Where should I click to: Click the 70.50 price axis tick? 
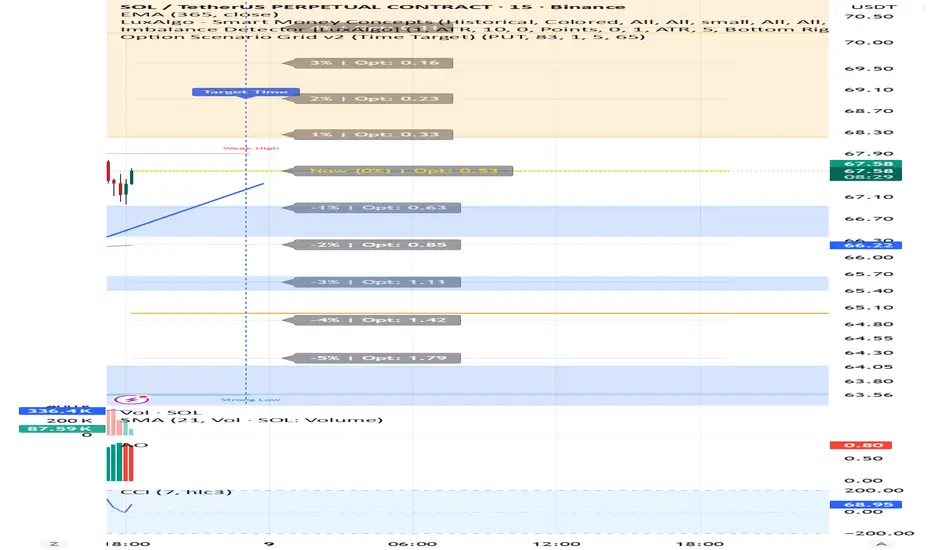868,16
